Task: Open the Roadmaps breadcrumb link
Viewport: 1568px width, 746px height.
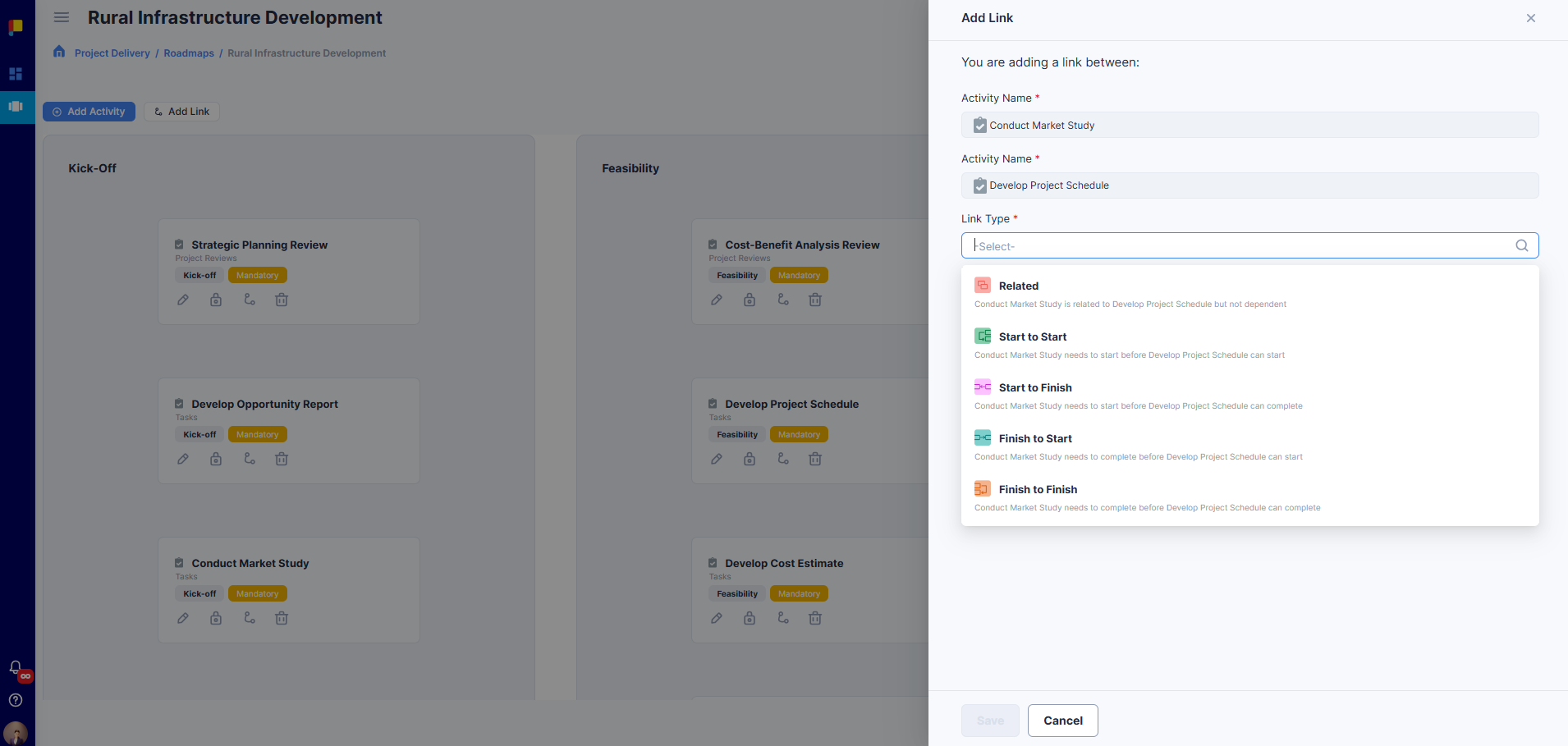Action: pyautogui.click(x=189, y=53)
